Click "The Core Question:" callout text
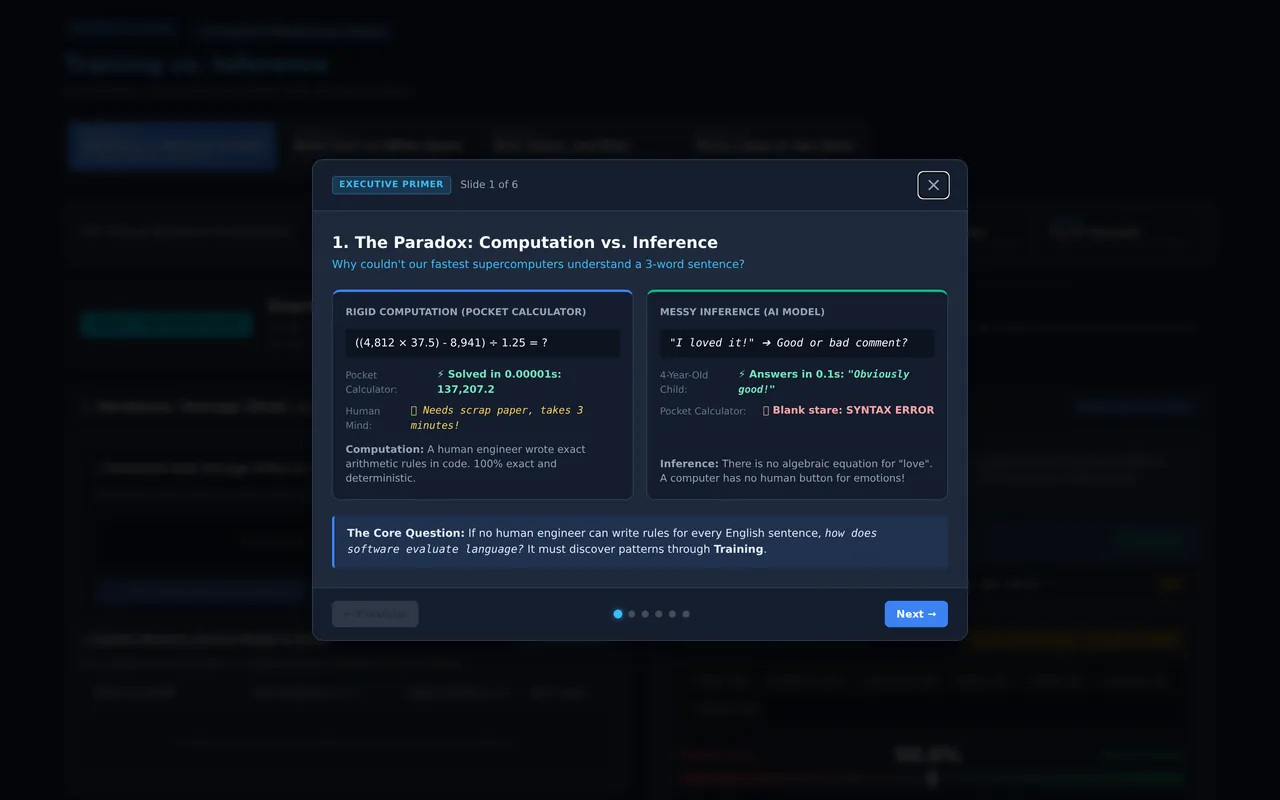The height and width of the screenshot is (800, 1280). (x=640, y=541)
